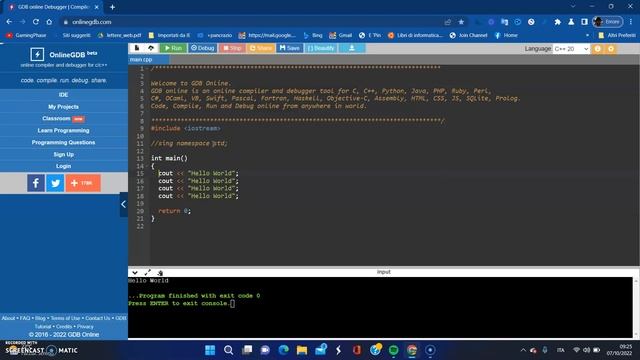Open the Chrome three-dot menu
Viewport: 640px width, 360px height.
click(631, 22)
